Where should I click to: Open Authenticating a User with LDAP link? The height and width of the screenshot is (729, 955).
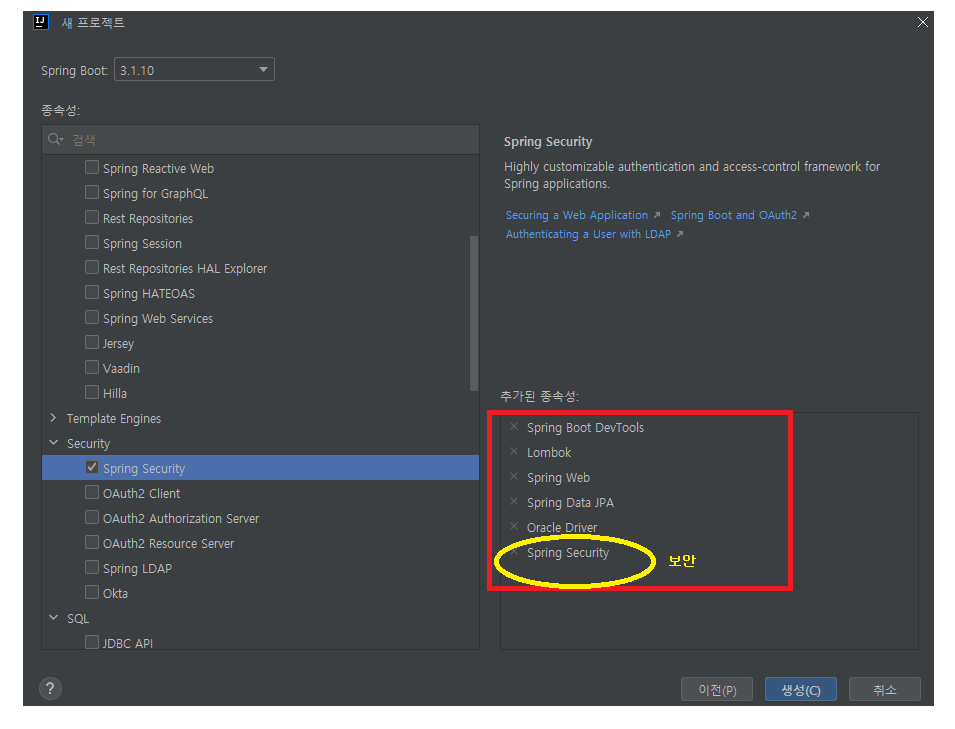(588, 234)
